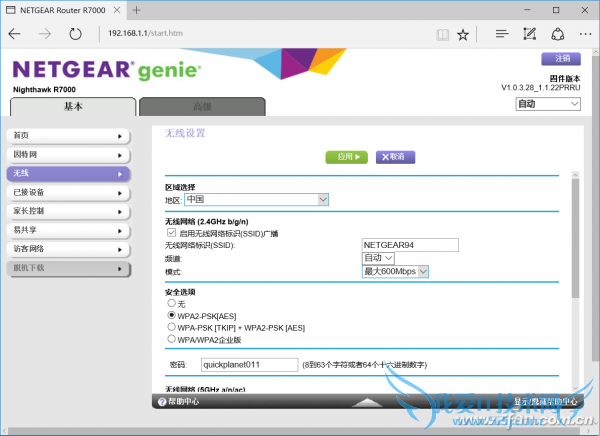Click the green 应用 apply button

(x=347, y=157)
